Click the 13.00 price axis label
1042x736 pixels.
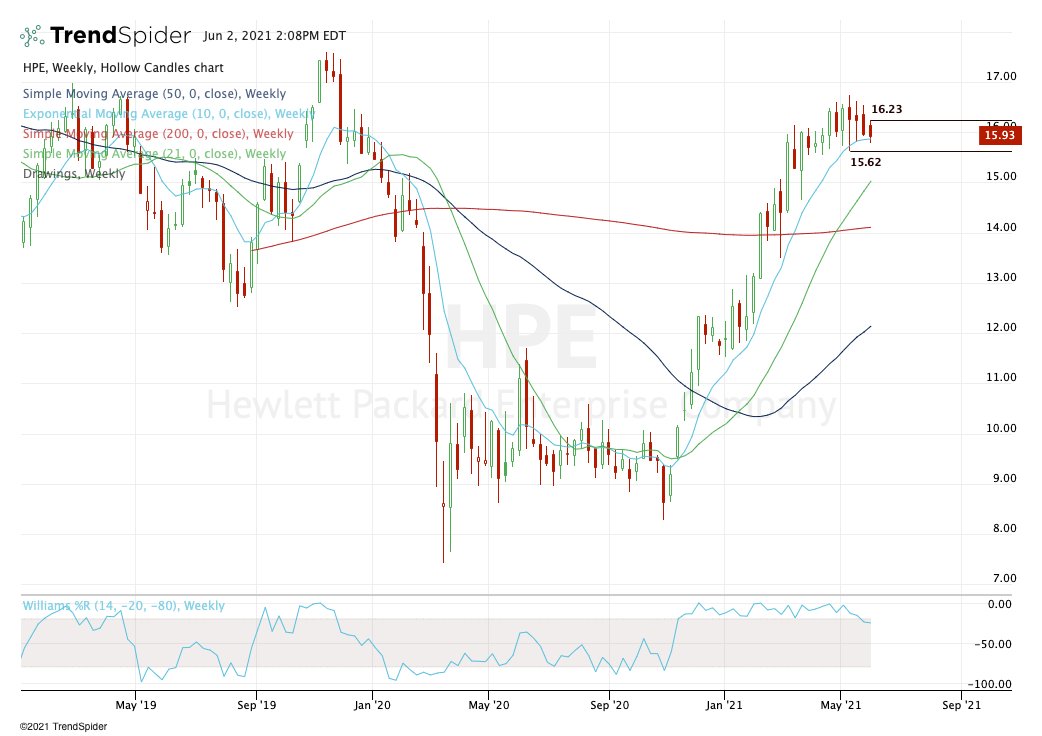click(x=1001, y=278)
